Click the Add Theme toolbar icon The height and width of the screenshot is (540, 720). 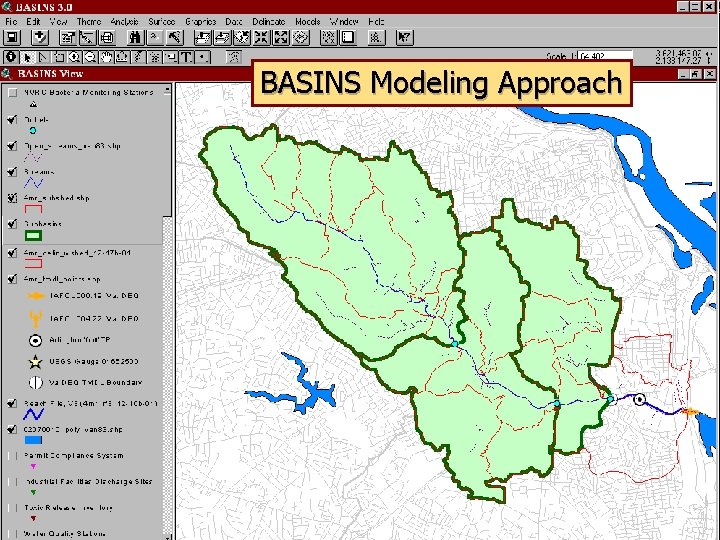tap(40, 37)
